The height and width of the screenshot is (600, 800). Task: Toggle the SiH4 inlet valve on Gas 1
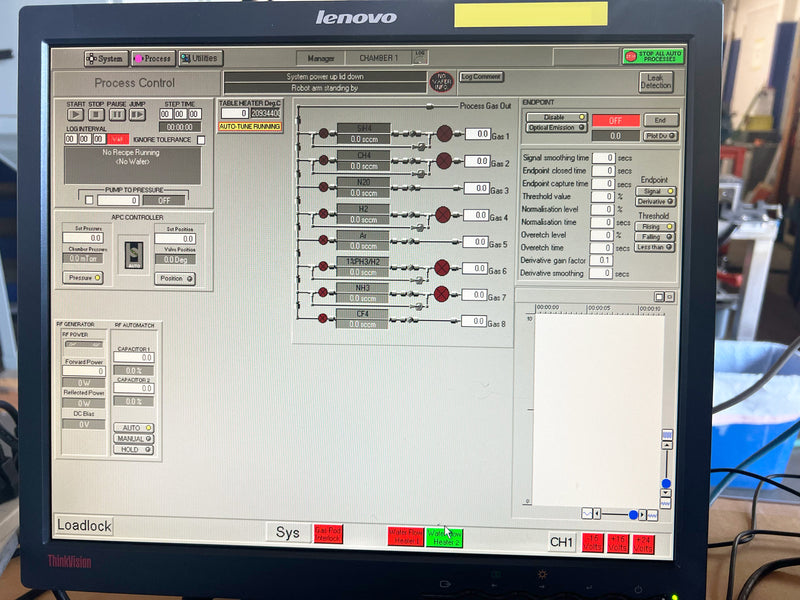coord(323,134)
